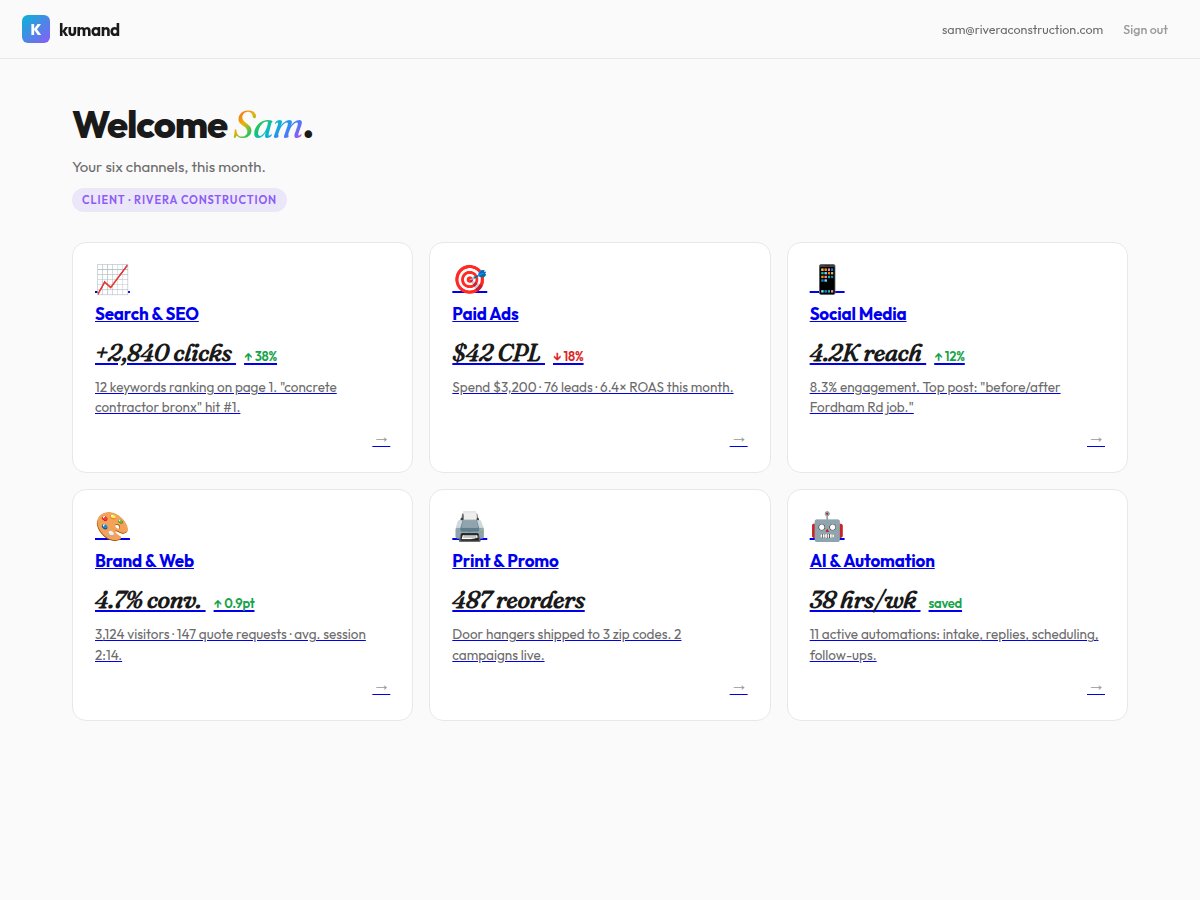Click the Client · Rivera Construction badge
The image size is (1200, 900).
point(179,200)
